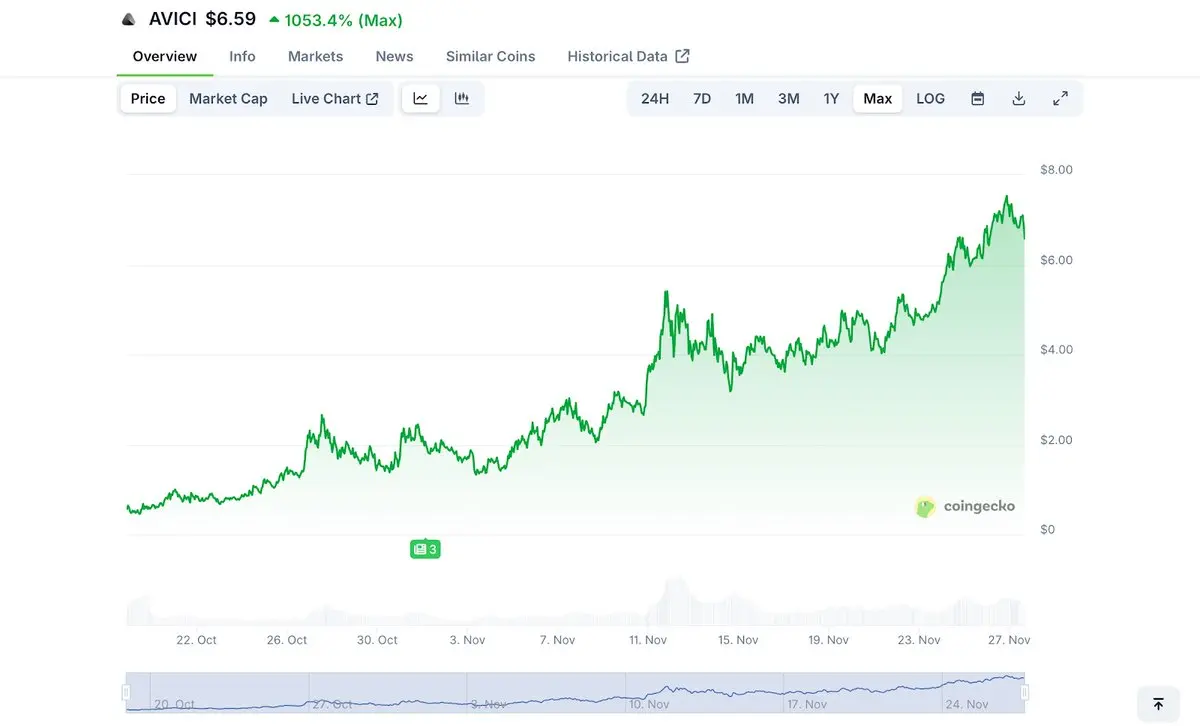1200x726 pixels.
Task: Select the Price chart mode
Action: [148, 98]
